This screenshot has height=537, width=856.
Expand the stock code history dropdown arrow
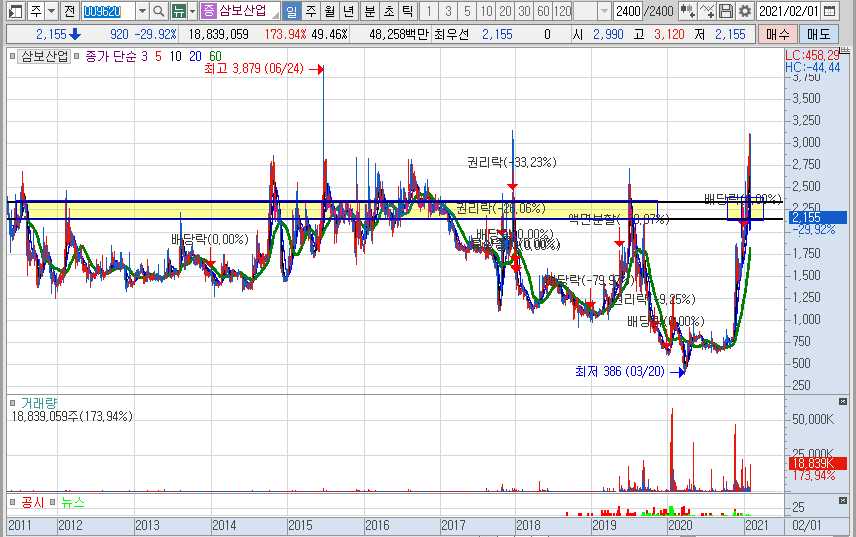click(x=141, y=11)
